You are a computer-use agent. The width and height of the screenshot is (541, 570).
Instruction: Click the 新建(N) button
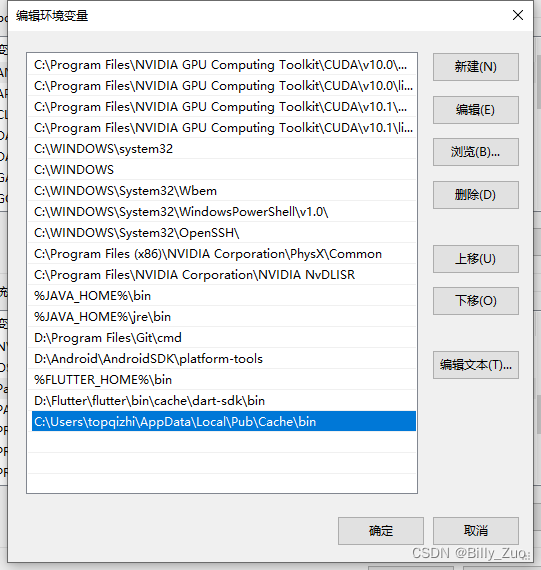476,67
